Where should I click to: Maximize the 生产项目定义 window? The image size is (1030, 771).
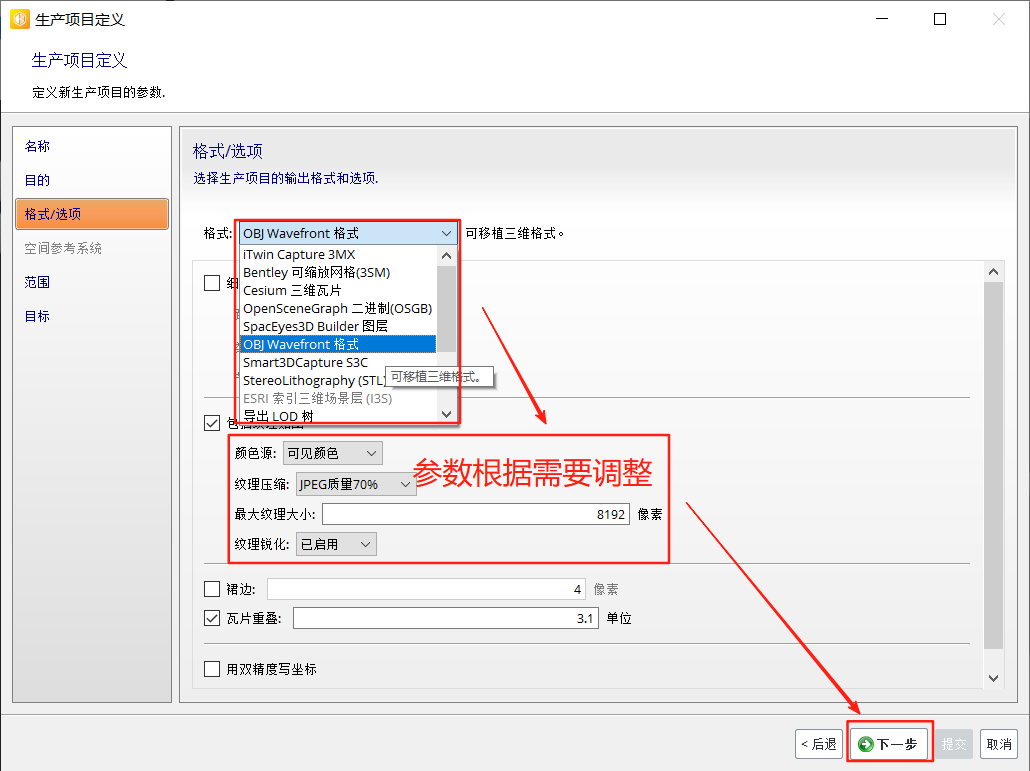coord(940,19)
